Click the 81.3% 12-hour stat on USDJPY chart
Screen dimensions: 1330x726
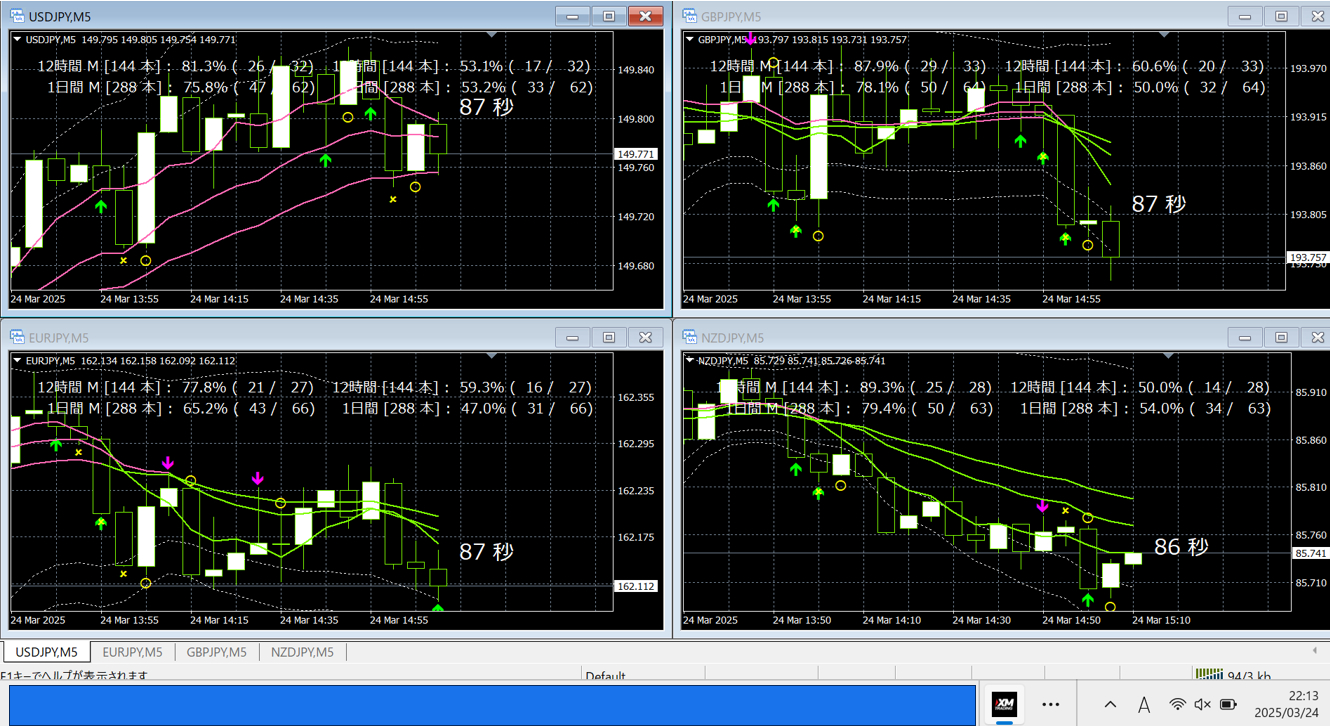203,67
